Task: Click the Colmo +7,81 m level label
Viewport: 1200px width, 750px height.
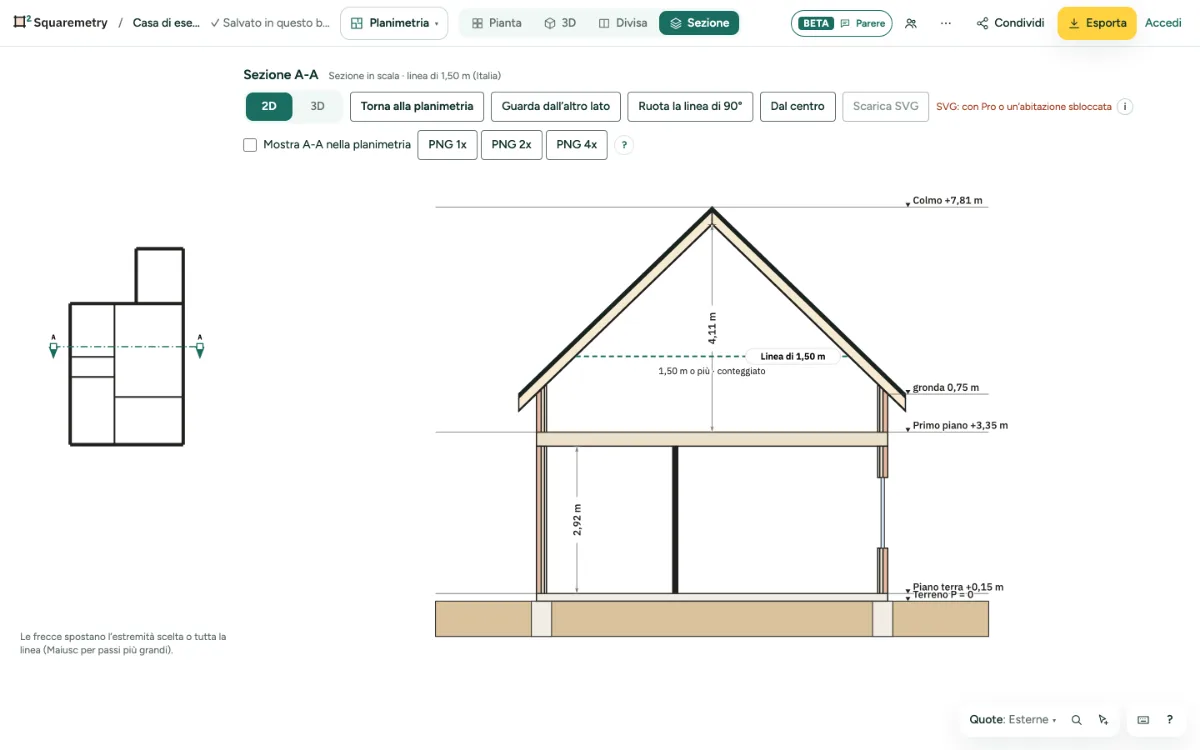Action: tap(947, 201)
